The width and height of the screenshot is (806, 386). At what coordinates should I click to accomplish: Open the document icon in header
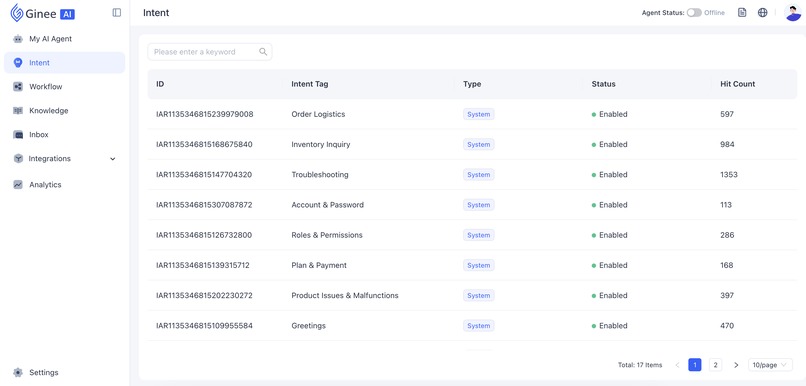click(x=742, y=13)
